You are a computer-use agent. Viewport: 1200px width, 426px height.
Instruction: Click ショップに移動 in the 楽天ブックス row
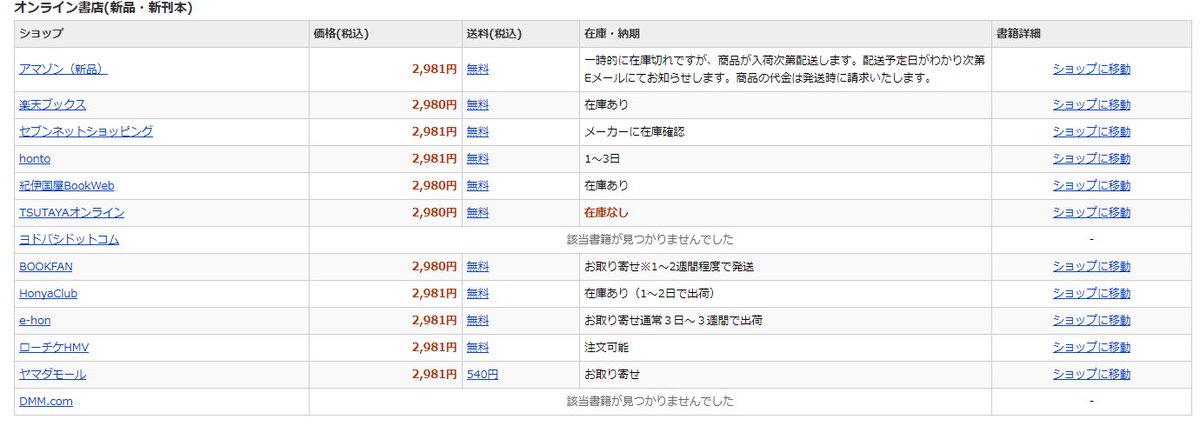tap(1091, 104)
